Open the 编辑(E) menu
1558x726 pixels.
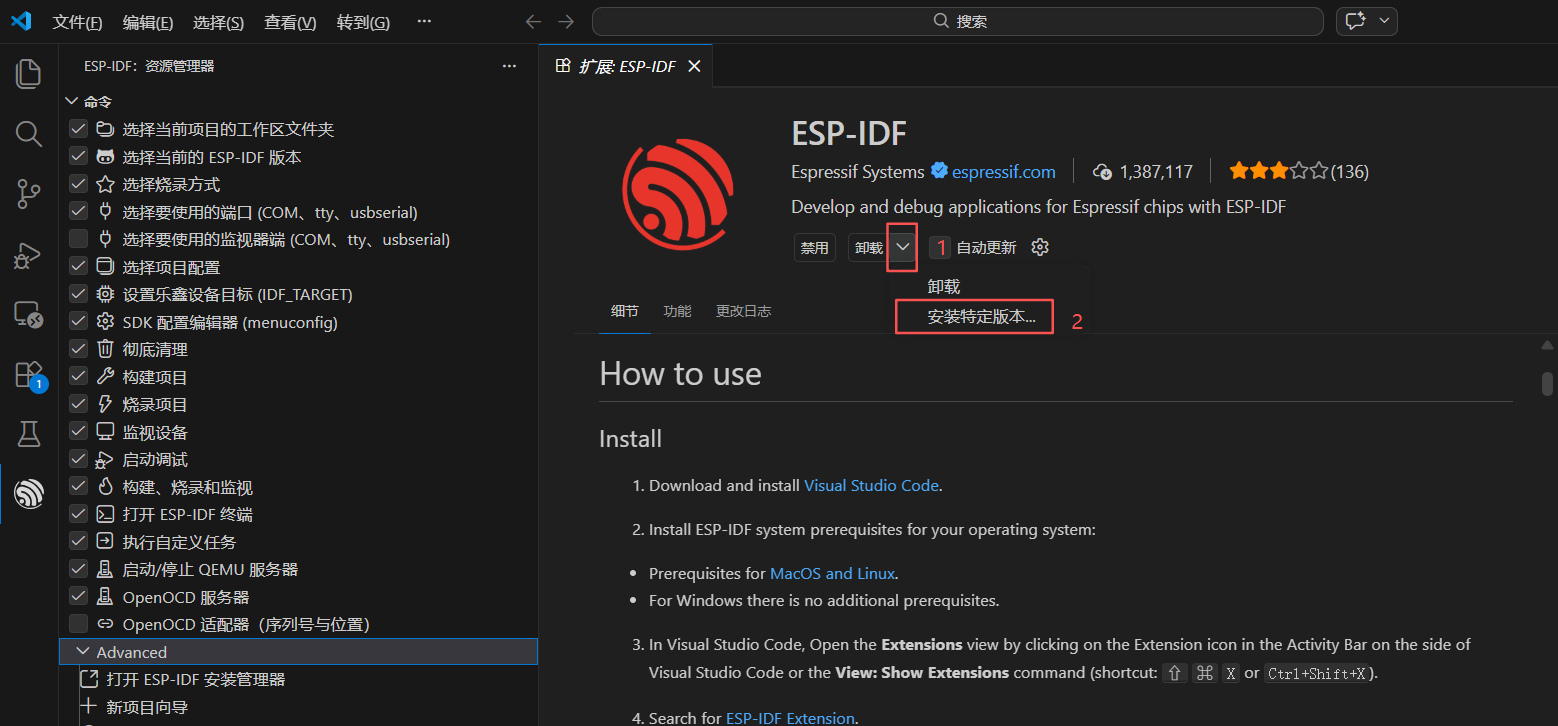[x=148, y=22]
